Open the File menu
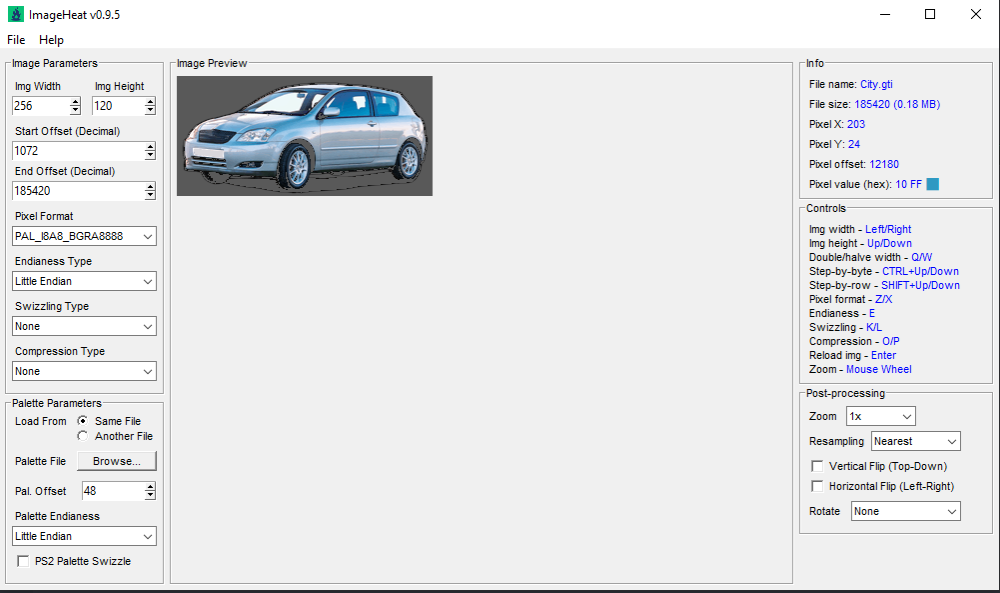1000x593 pixels. (x=16, y=40)
